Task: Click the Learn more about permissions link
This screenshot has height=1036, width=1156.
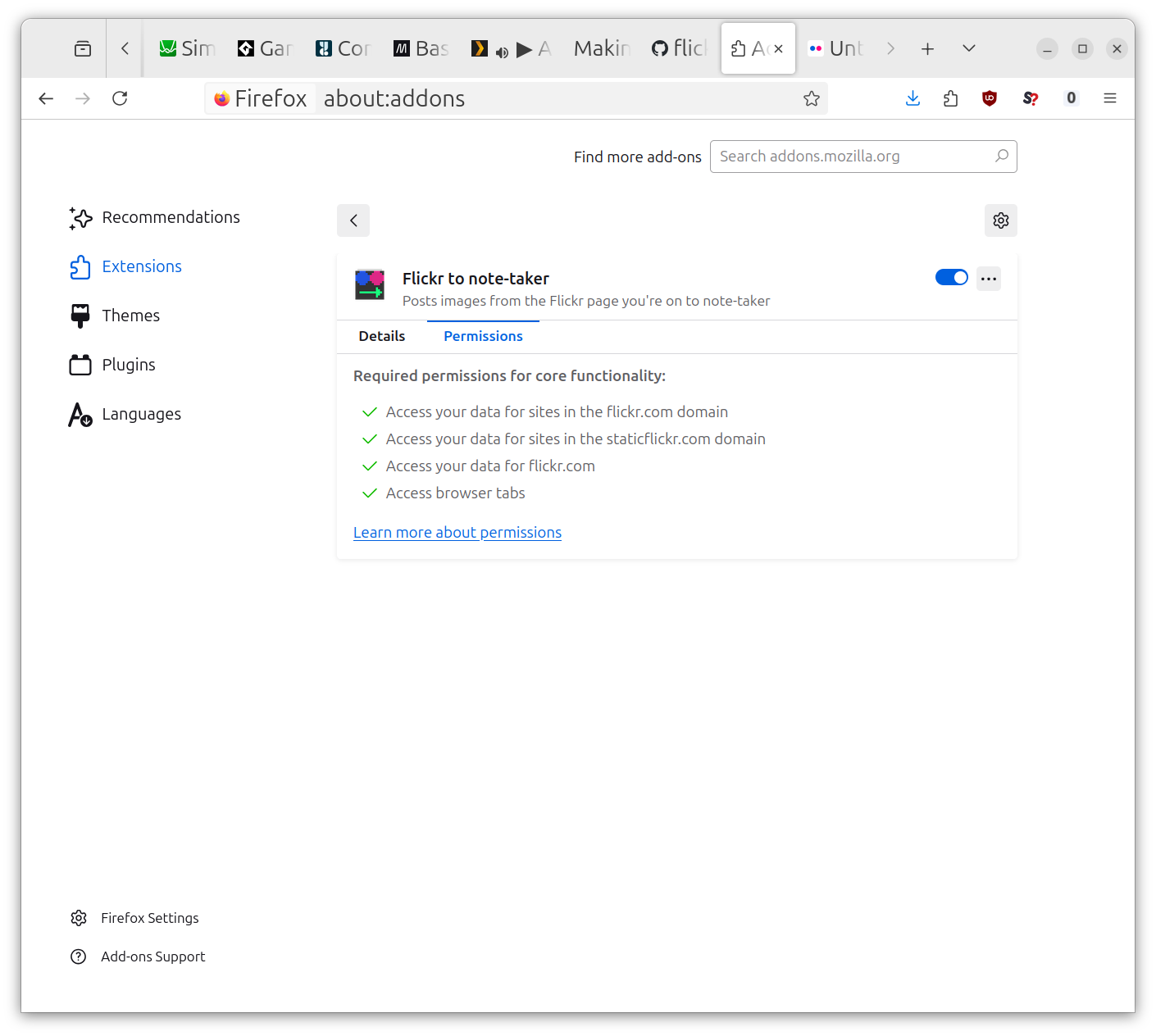Action: pyautogui.click(x=457, y=532)
